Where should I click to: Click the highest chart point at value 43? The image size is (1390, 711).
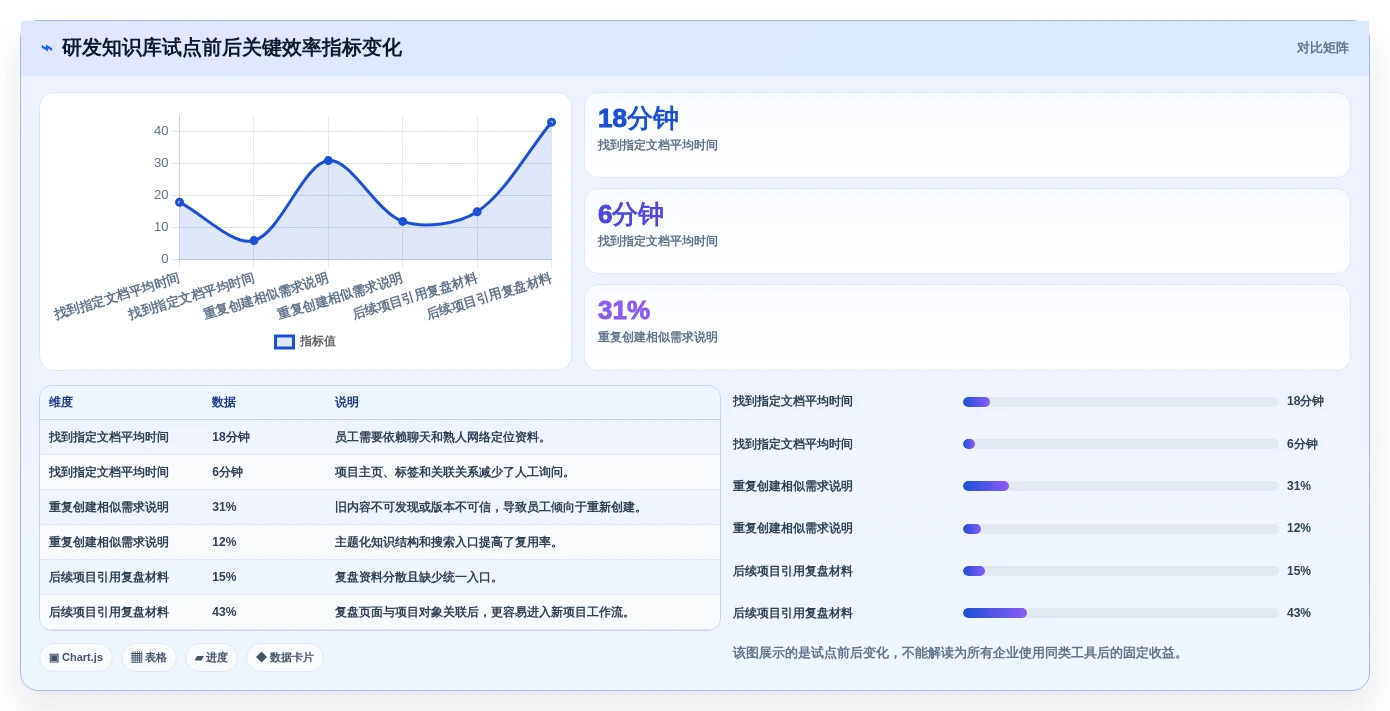click(x=551, y=122)
